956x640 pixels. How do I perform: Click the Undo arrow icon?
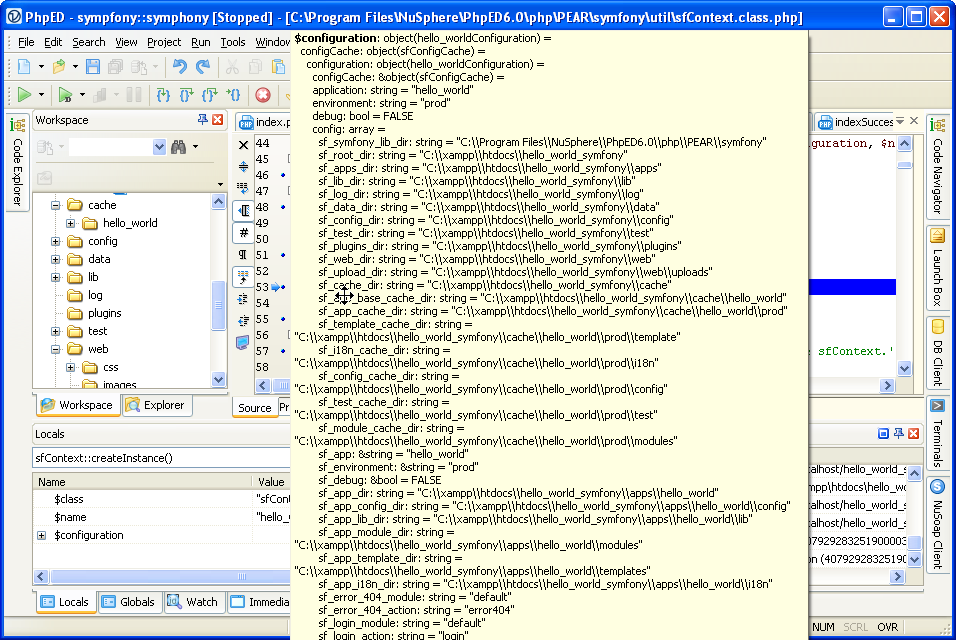(179, 67)
